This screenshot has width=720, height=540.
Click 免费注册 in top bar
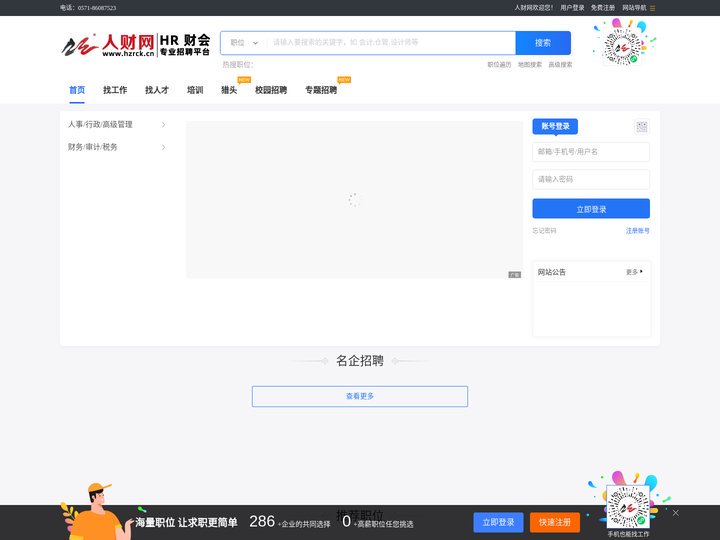[x=602, y=8]
